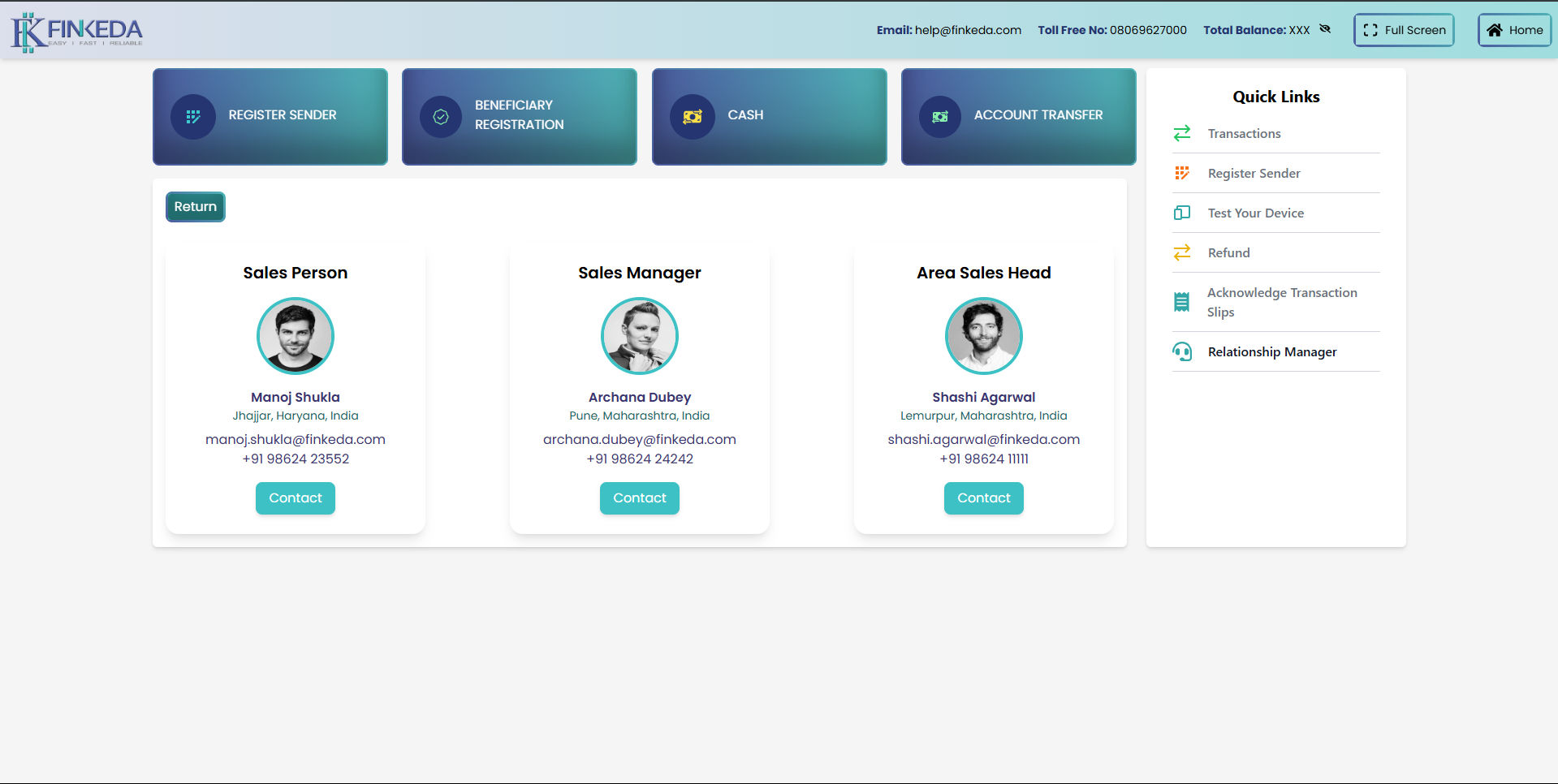Click phone number +91 98624 24242

click(x=640, y=459)
